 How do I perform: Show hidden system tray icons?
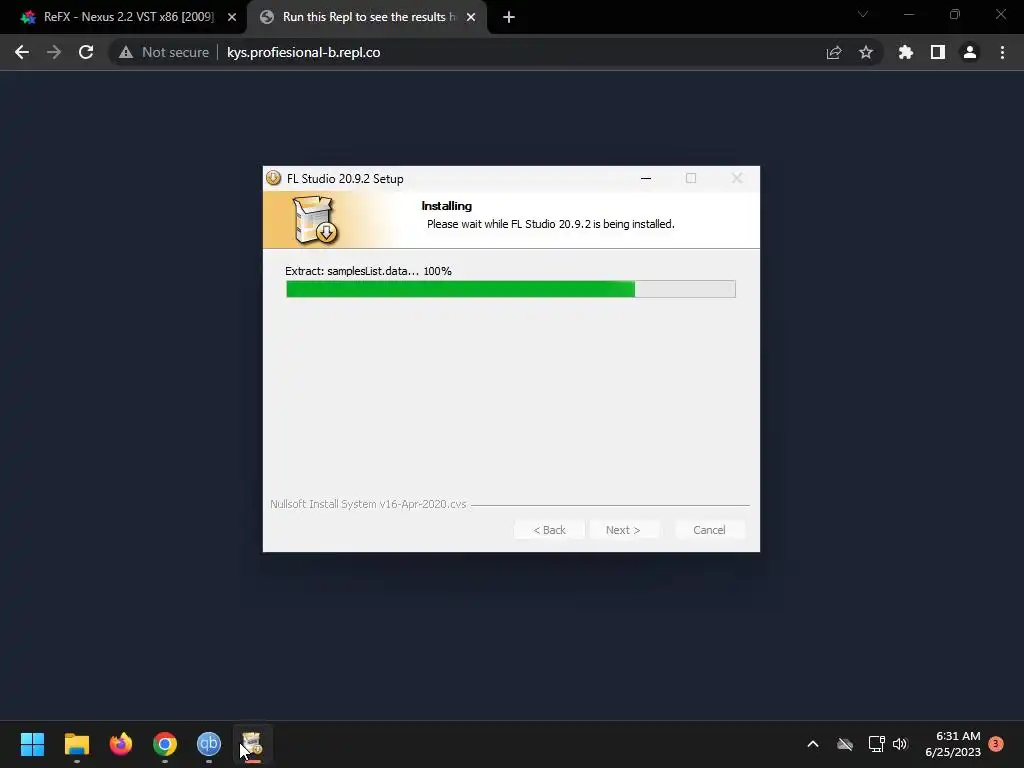click(x=813, y=744)
